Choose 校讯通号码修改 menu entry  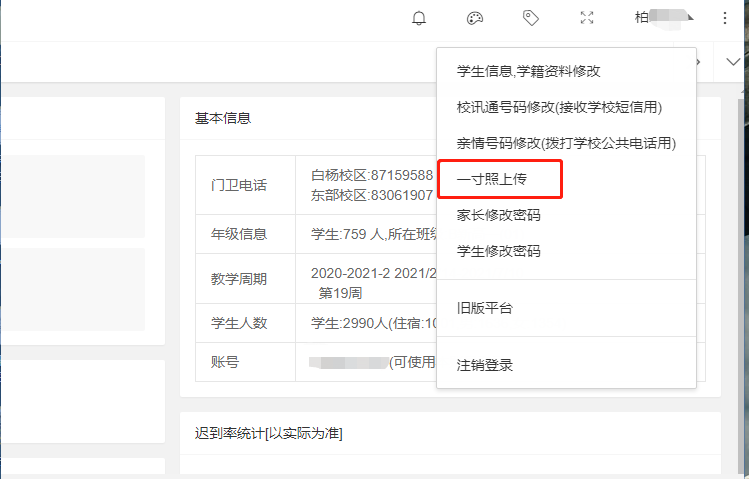point(559,107)
